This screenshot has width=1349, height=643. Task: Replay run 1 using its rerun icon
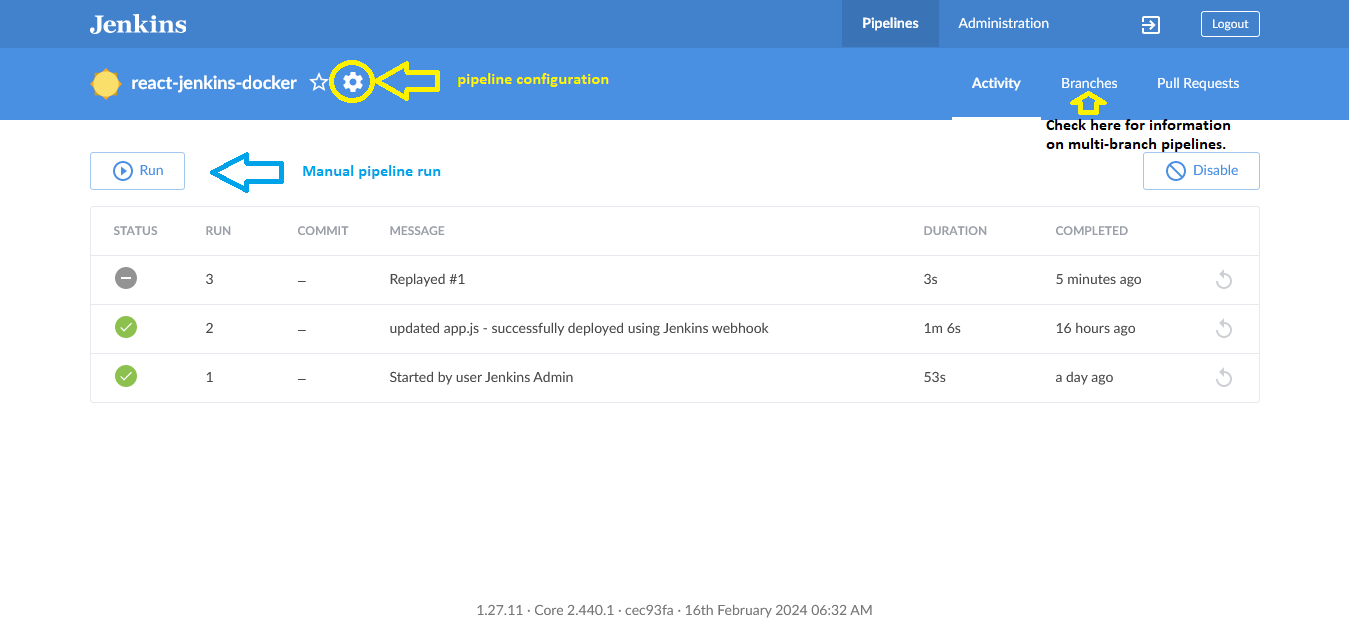1223,378
